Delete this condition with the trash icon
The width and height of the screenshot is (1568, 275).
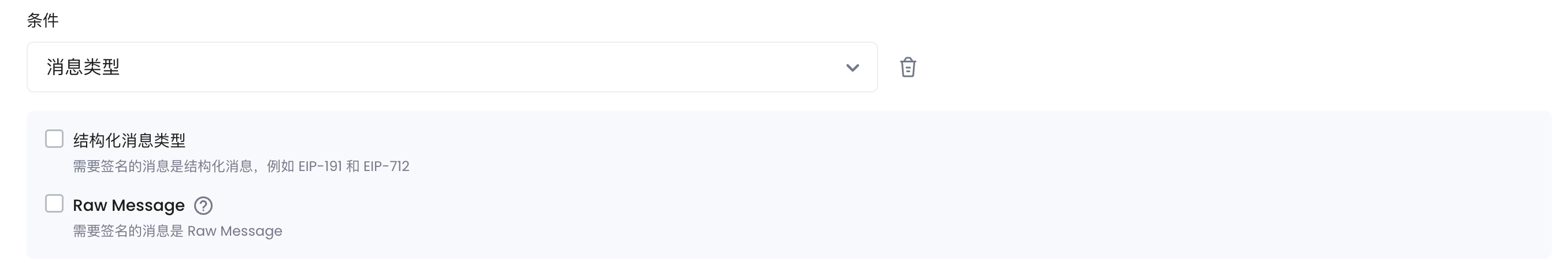(908, 67)
